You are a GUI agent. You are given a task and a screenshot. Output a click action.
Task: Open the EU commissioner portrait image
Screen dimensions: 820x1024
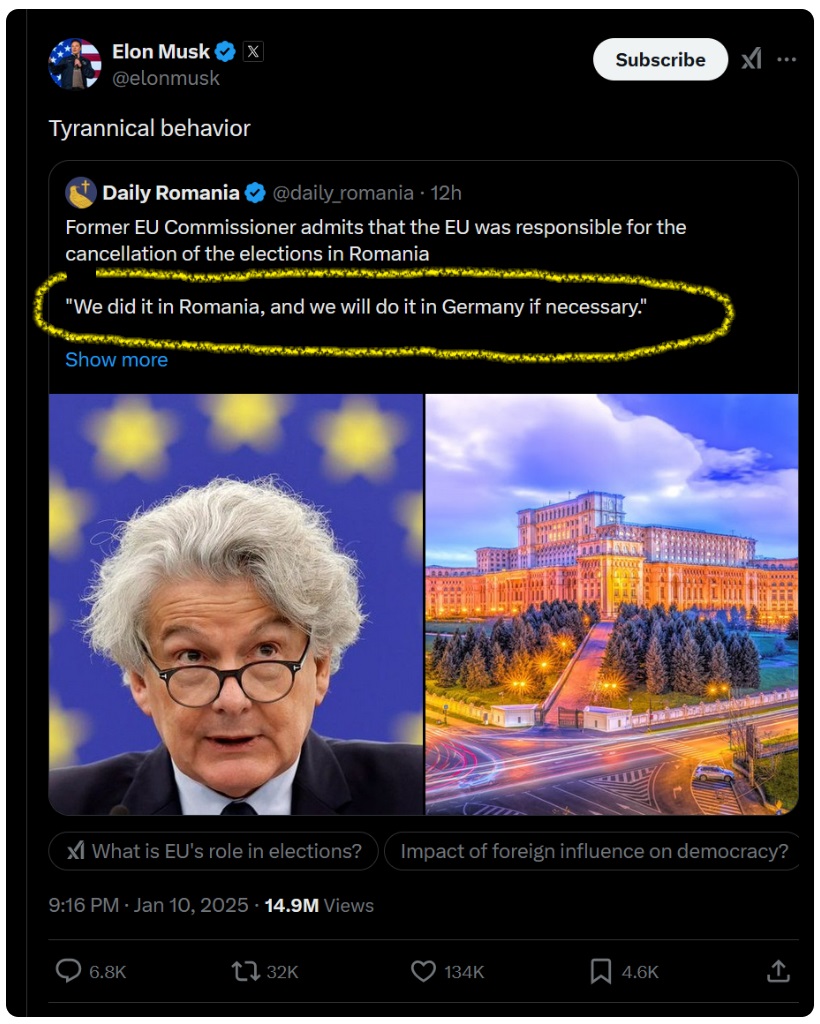[236, 604]
